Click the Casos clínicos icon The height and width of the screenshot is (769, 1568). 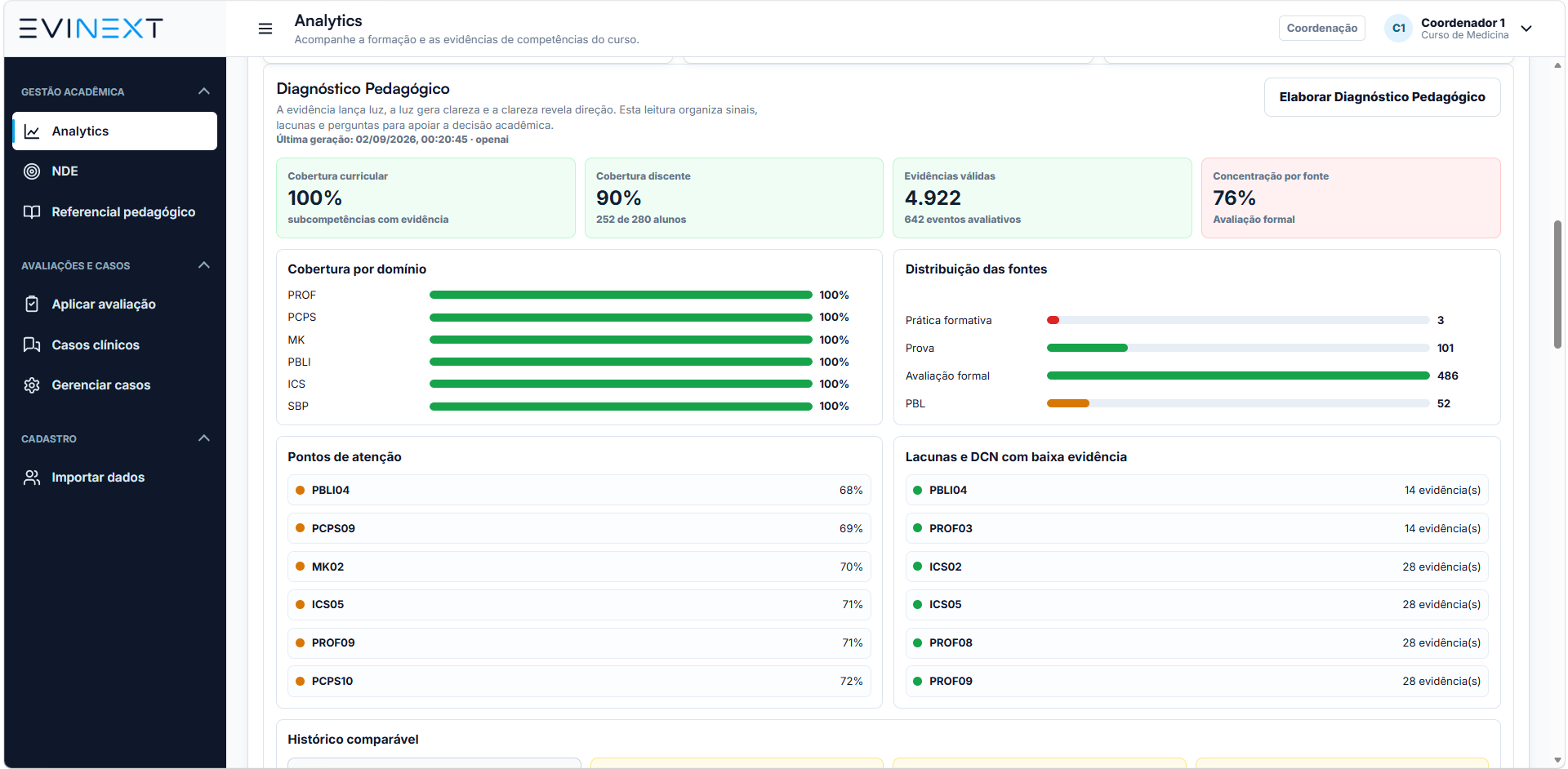click(x=32, y=344)
